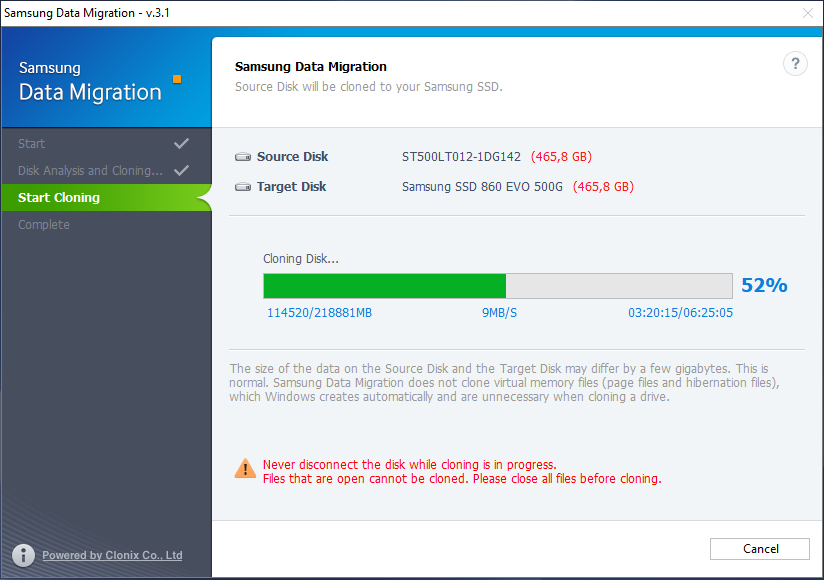Click the Never disconnect the disk warning line
The image size is (824, 580).
click(x=409, y=464)
